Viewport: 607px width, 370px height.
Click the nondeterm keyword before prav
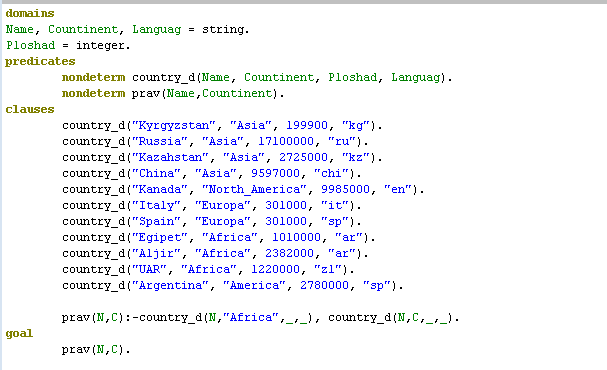pos(93,93)
